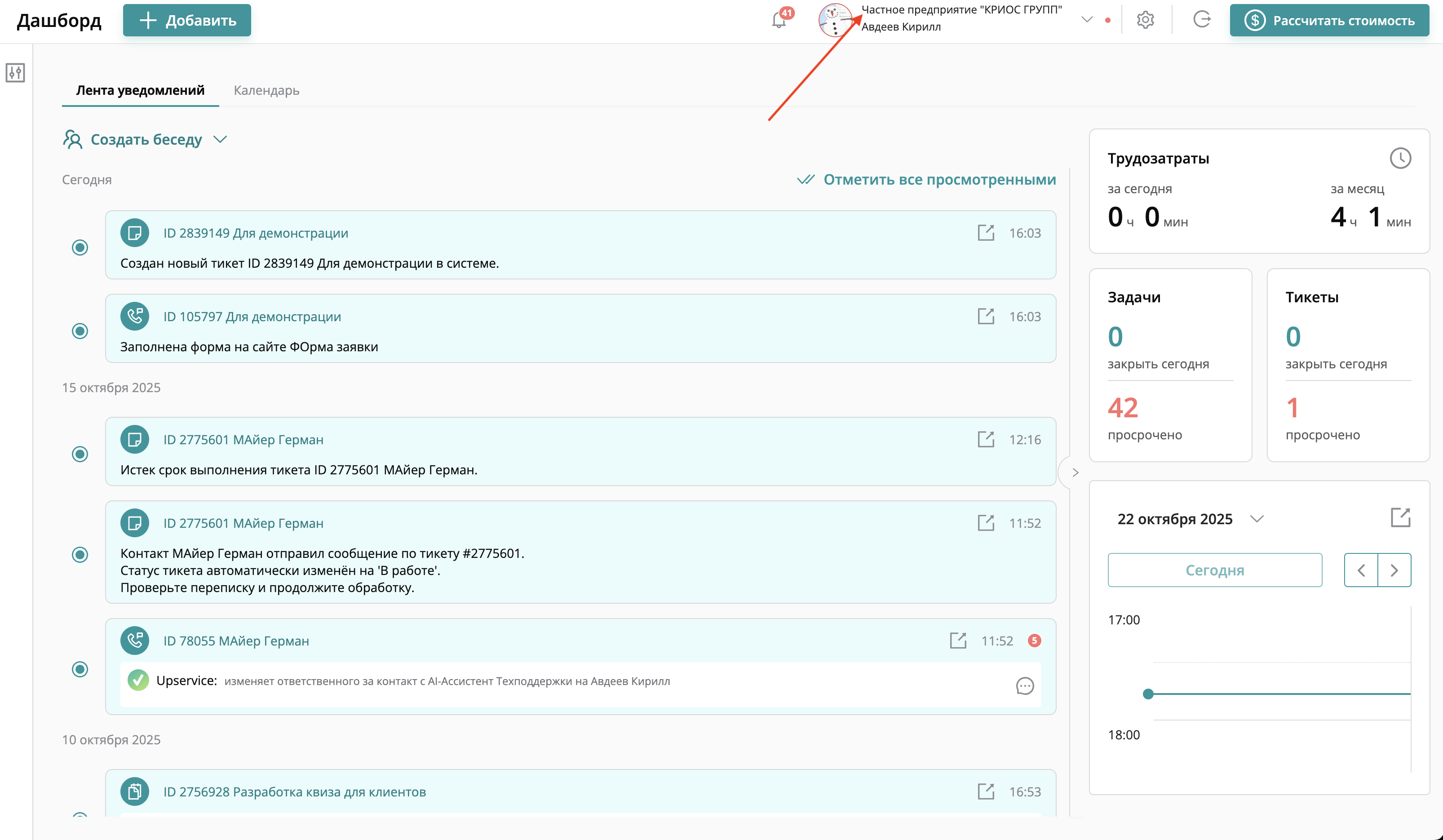Toggle read marker for ID 105797 notification
Screen dimensions: 1443x840
(80, 331)
